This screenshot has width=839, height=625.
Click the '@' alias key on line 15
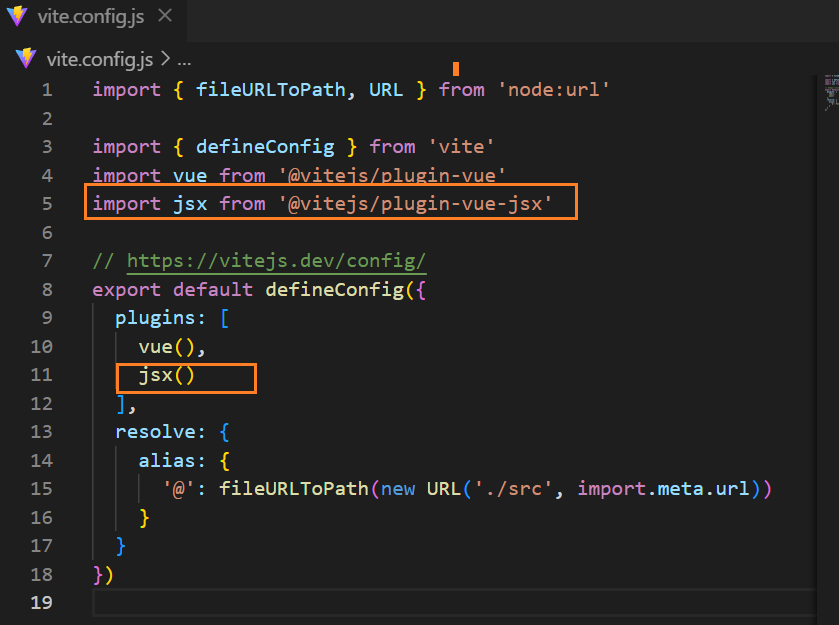click(x=178, y=489)
